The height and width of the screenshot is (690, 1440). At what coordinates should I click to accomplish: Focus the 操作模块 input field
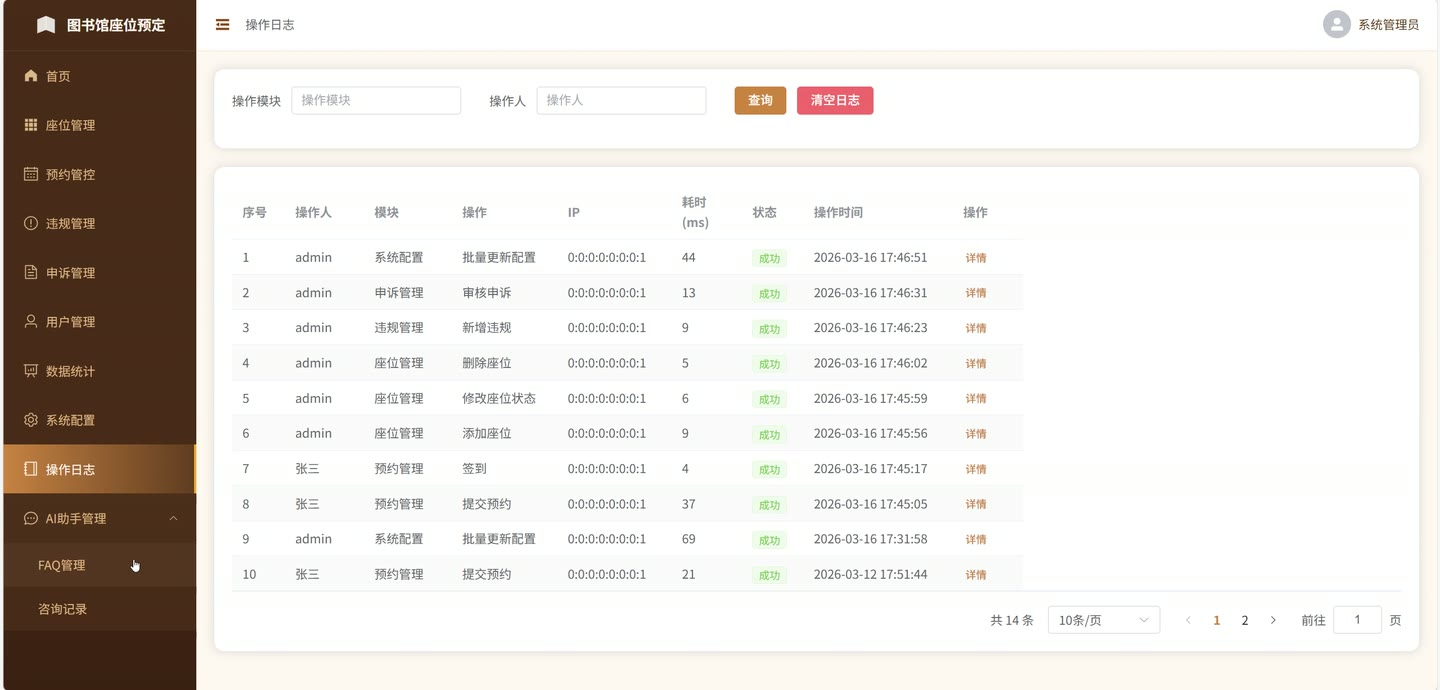coord(376,100)
